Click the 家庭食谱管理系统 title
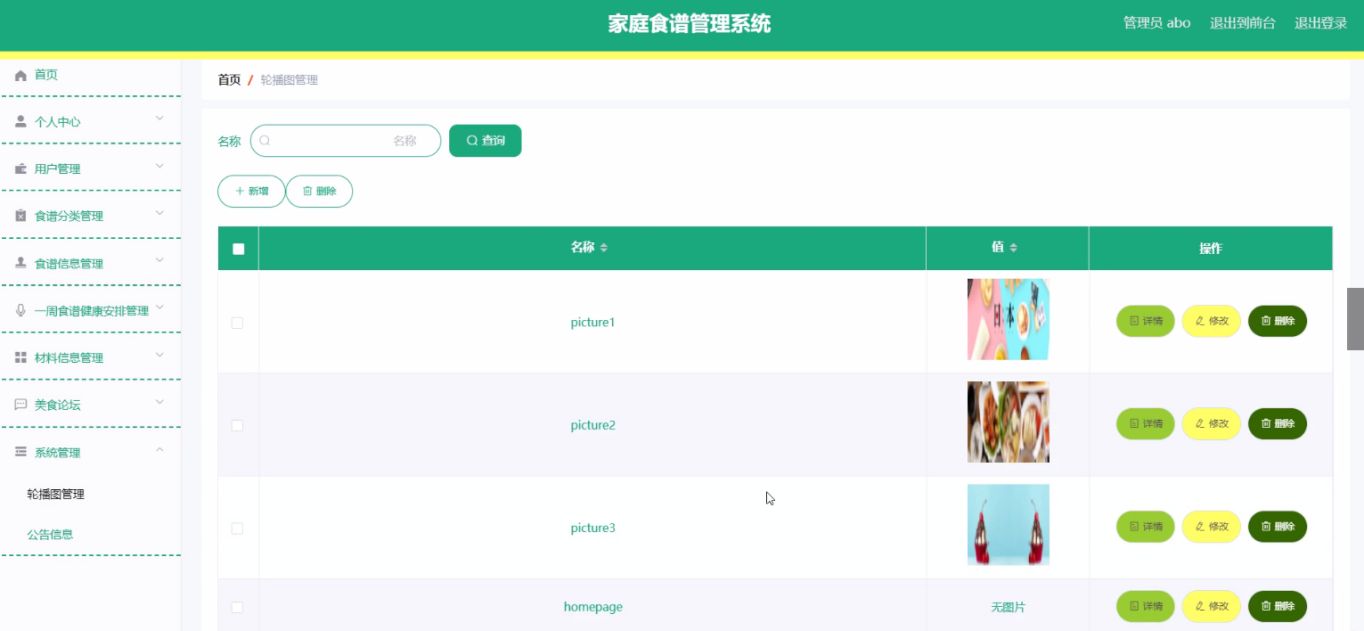This screenshot has height=631, width=1364. coord(689,24)
